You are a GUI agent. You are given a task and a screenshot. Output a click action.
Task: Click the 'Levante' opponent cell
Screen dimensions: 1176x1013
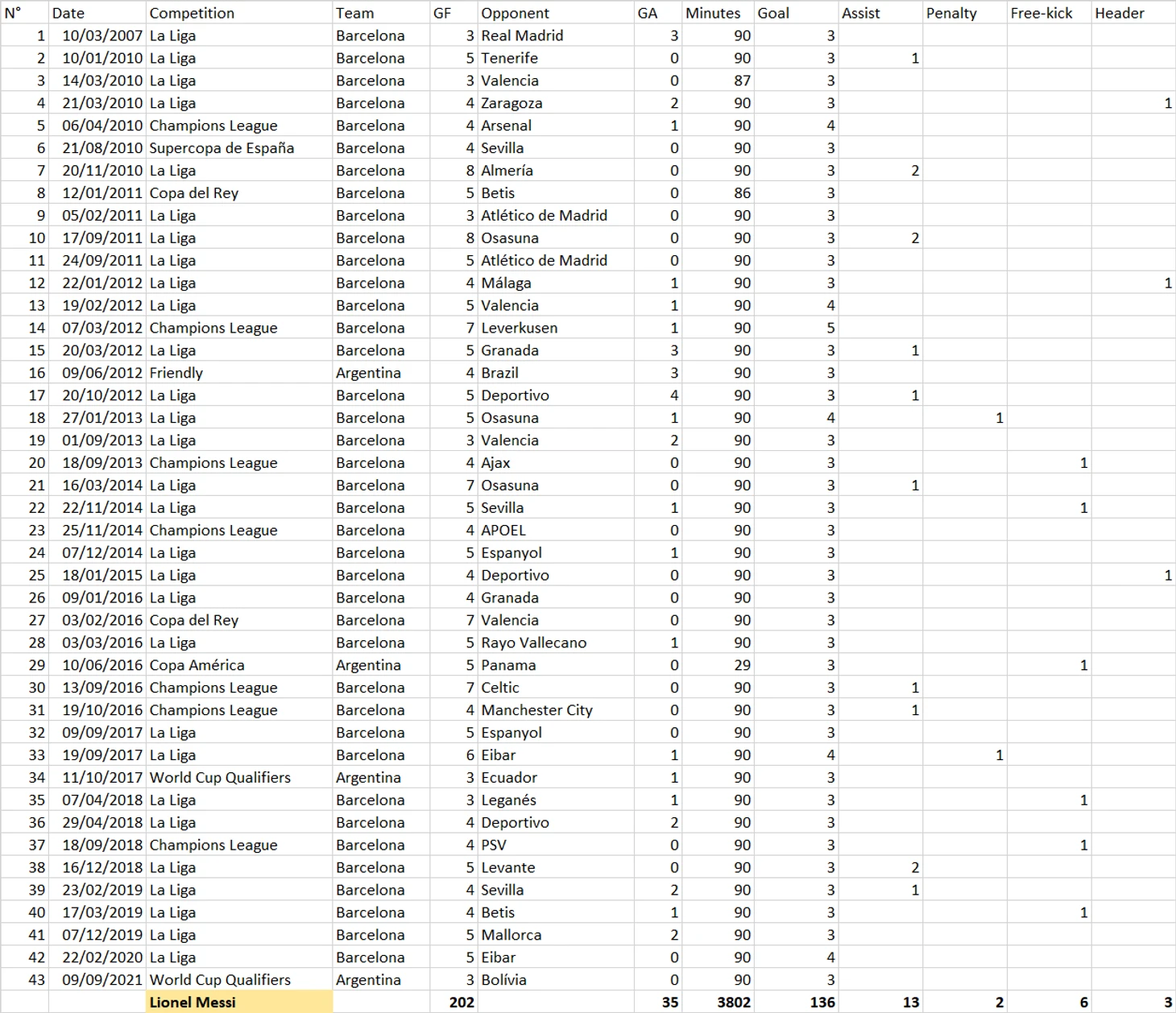coord(556,867)
